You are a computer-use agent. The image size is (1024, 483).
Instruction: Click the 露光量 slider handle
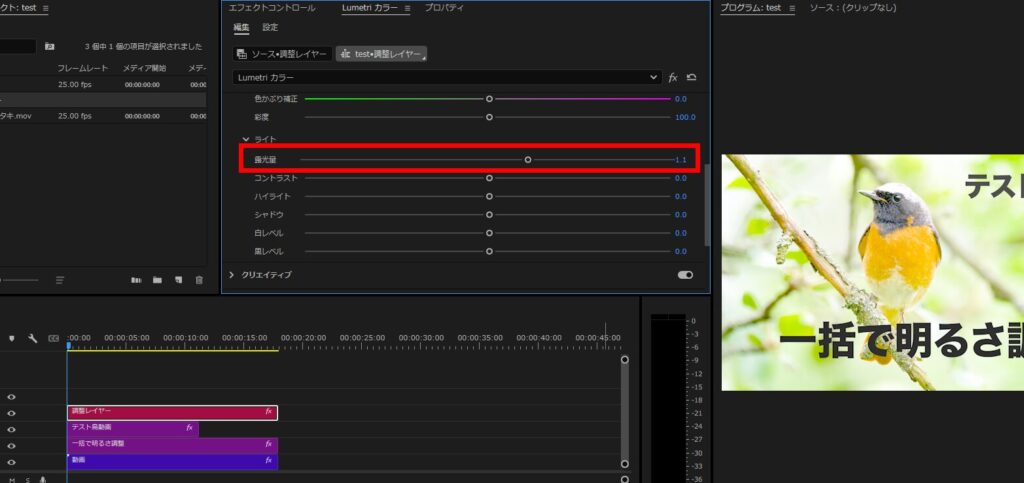(528, 160)
